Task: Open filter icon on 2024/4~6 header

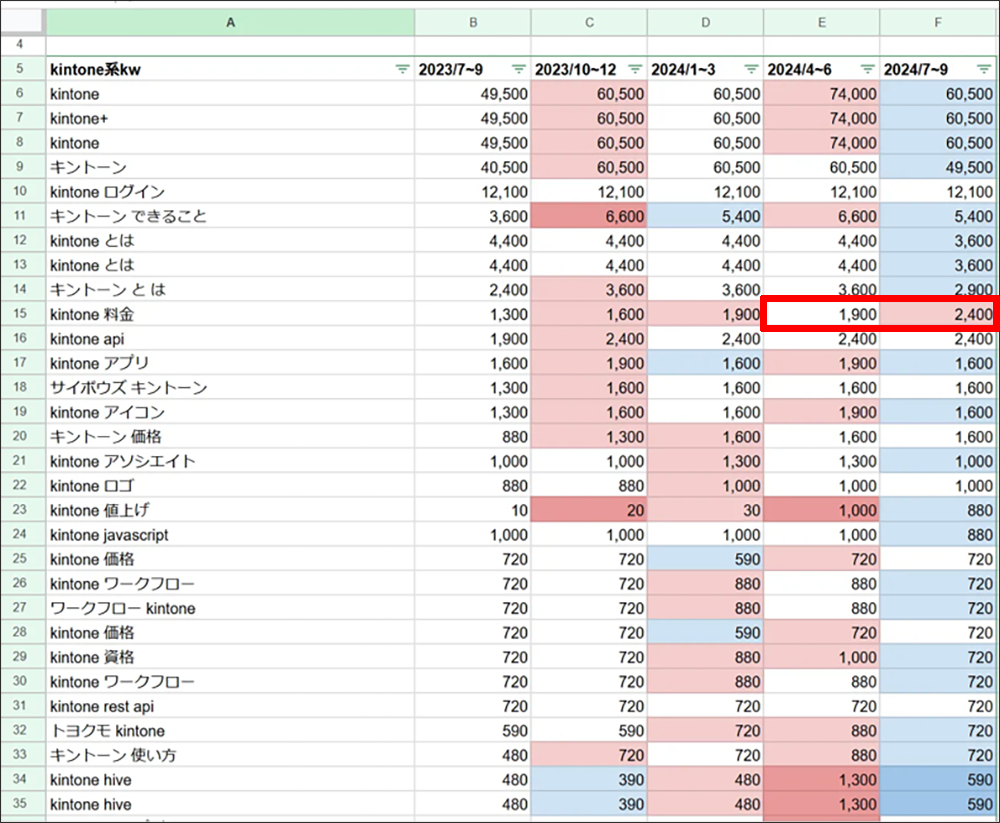Action: (868, 69)
